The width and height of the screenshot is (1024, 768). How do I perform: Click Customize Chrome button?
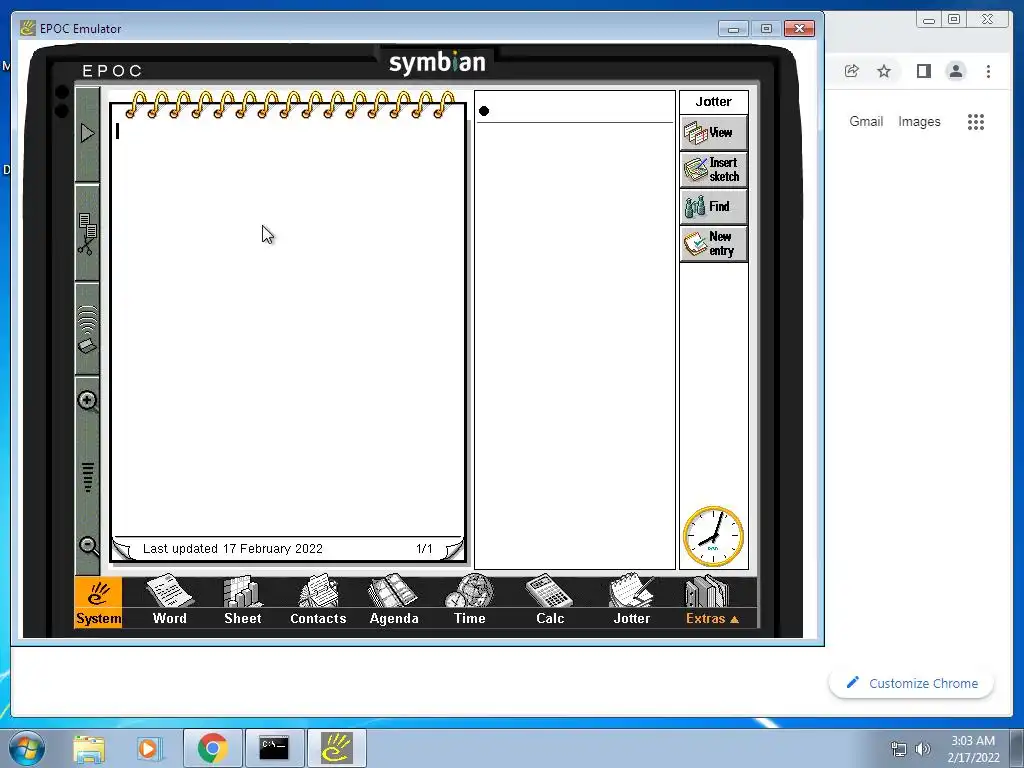coord(912,683)
